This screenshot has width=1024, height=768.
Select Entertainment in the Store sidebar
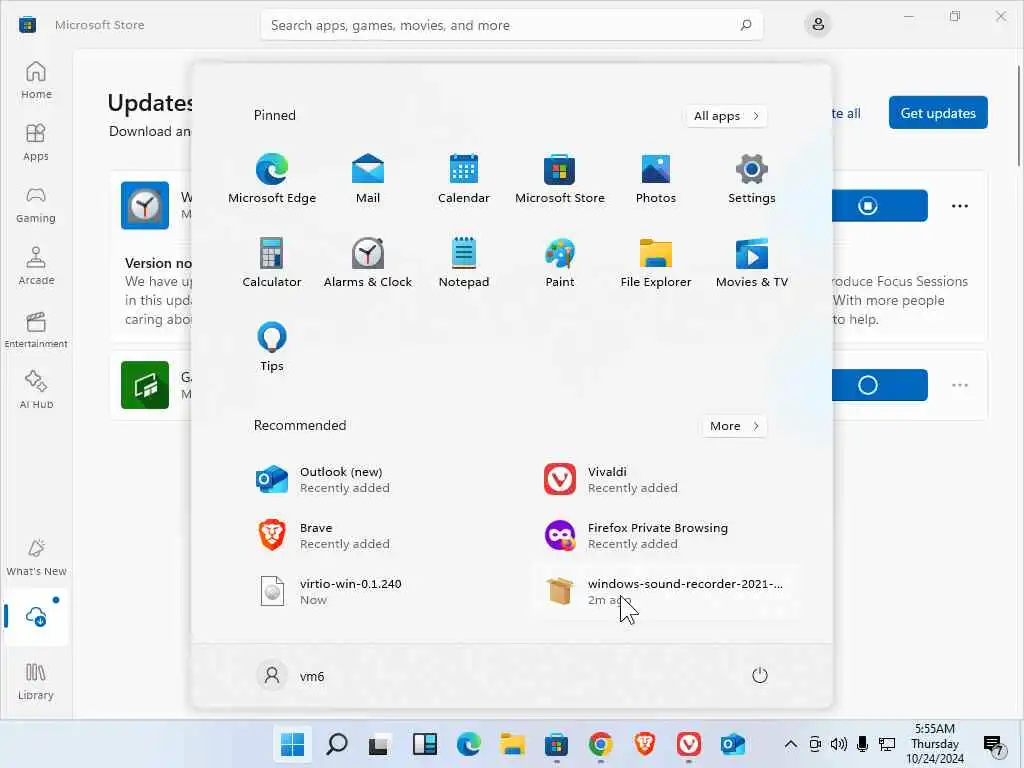[36, 328]
